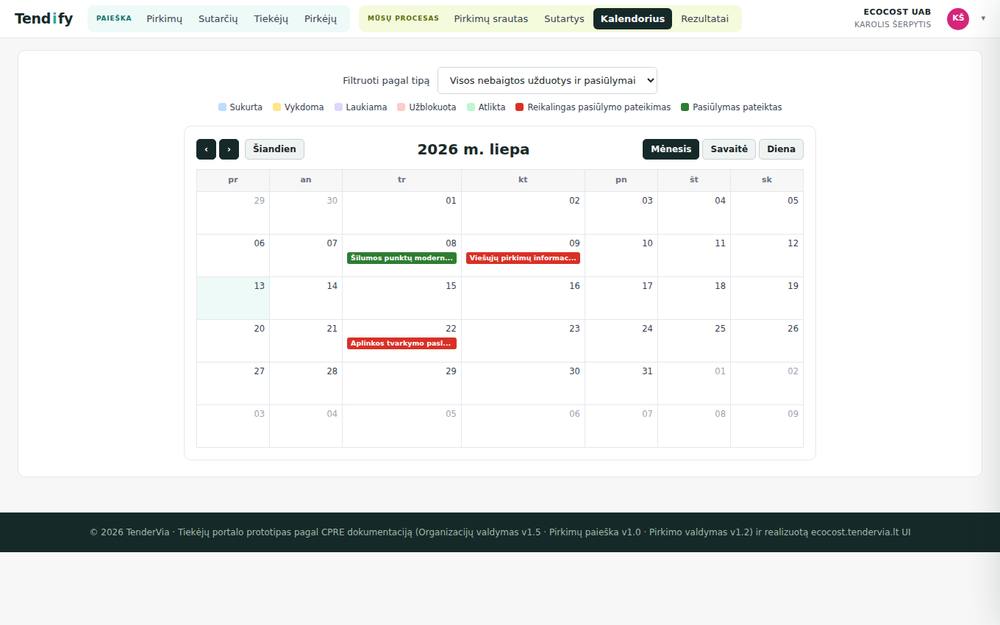Click the Vykdoma legend color swatch
Viewport: 1000px width, 625px height.
click(277, 107)
